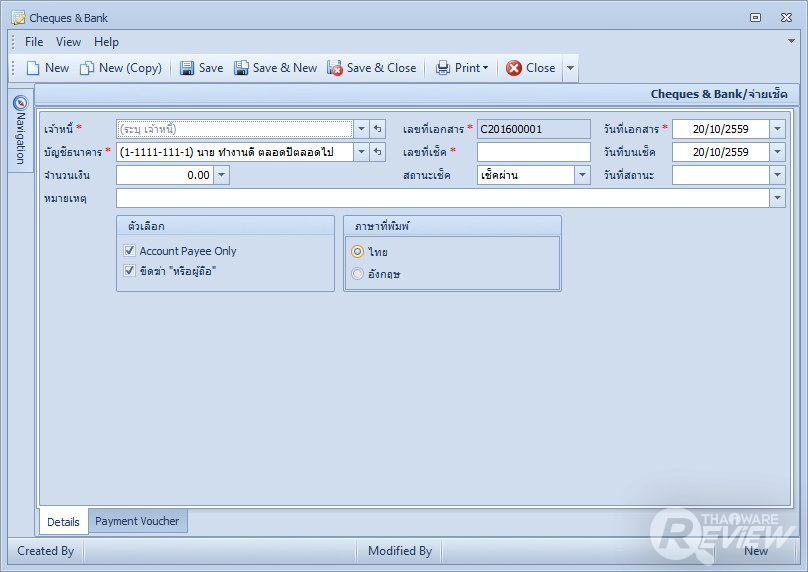Click Save & New toolbar button
Viewport: 808px width, 572px height.
tap(276, 68)
